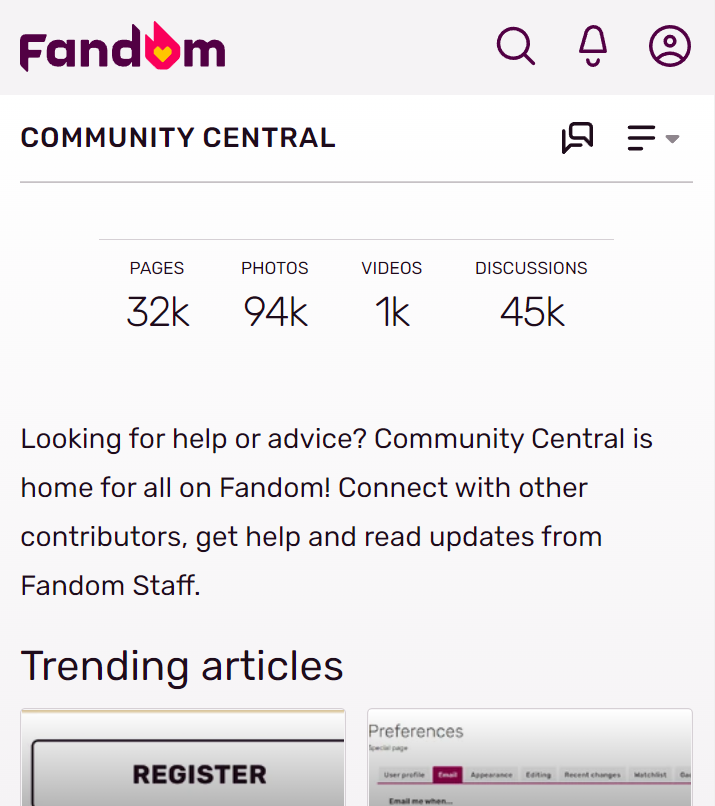Select the Appearance tab in the Preferences thumbnail
715x806 pixels.
coord(491,775)
